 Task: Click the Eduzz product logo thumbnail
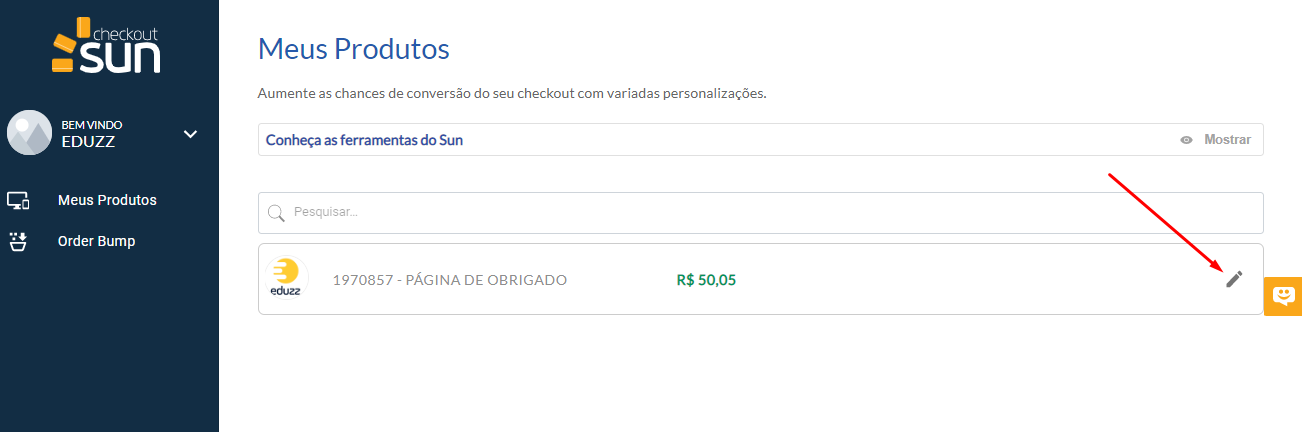pos(287,278)
